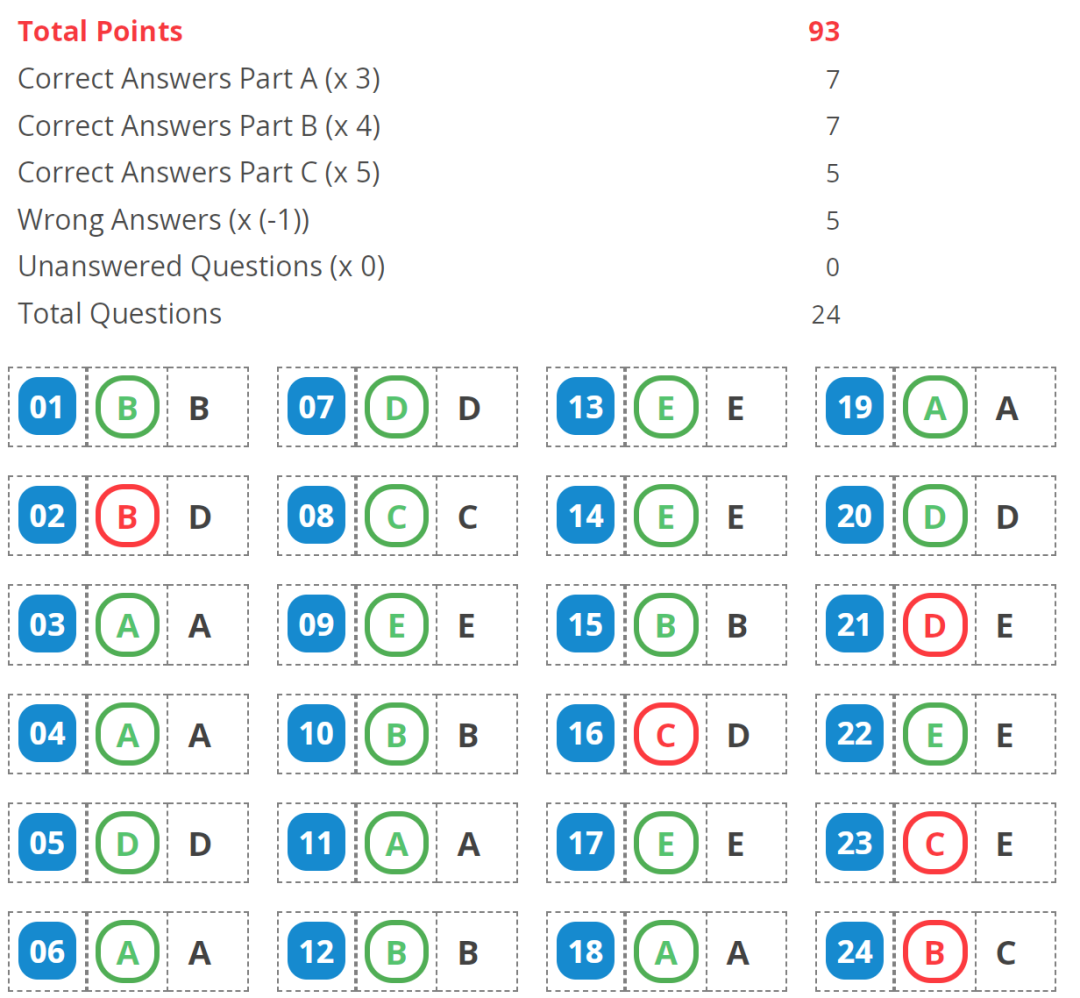Viewport: 1080px width, 998px height.
Task: Select the blue question 08 badge
Action: [316, 516]
